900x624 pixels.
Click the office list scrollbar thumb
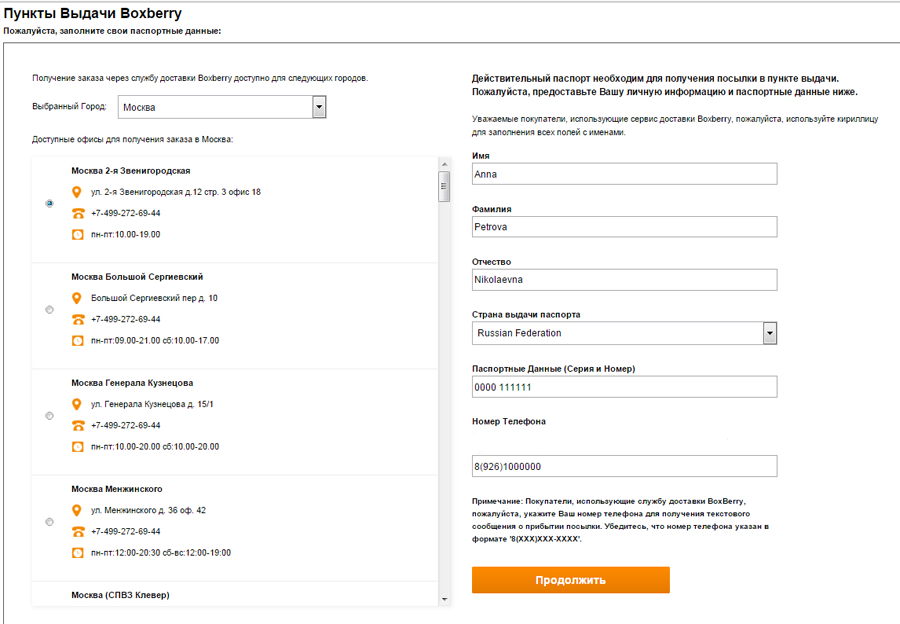(444, 186)
